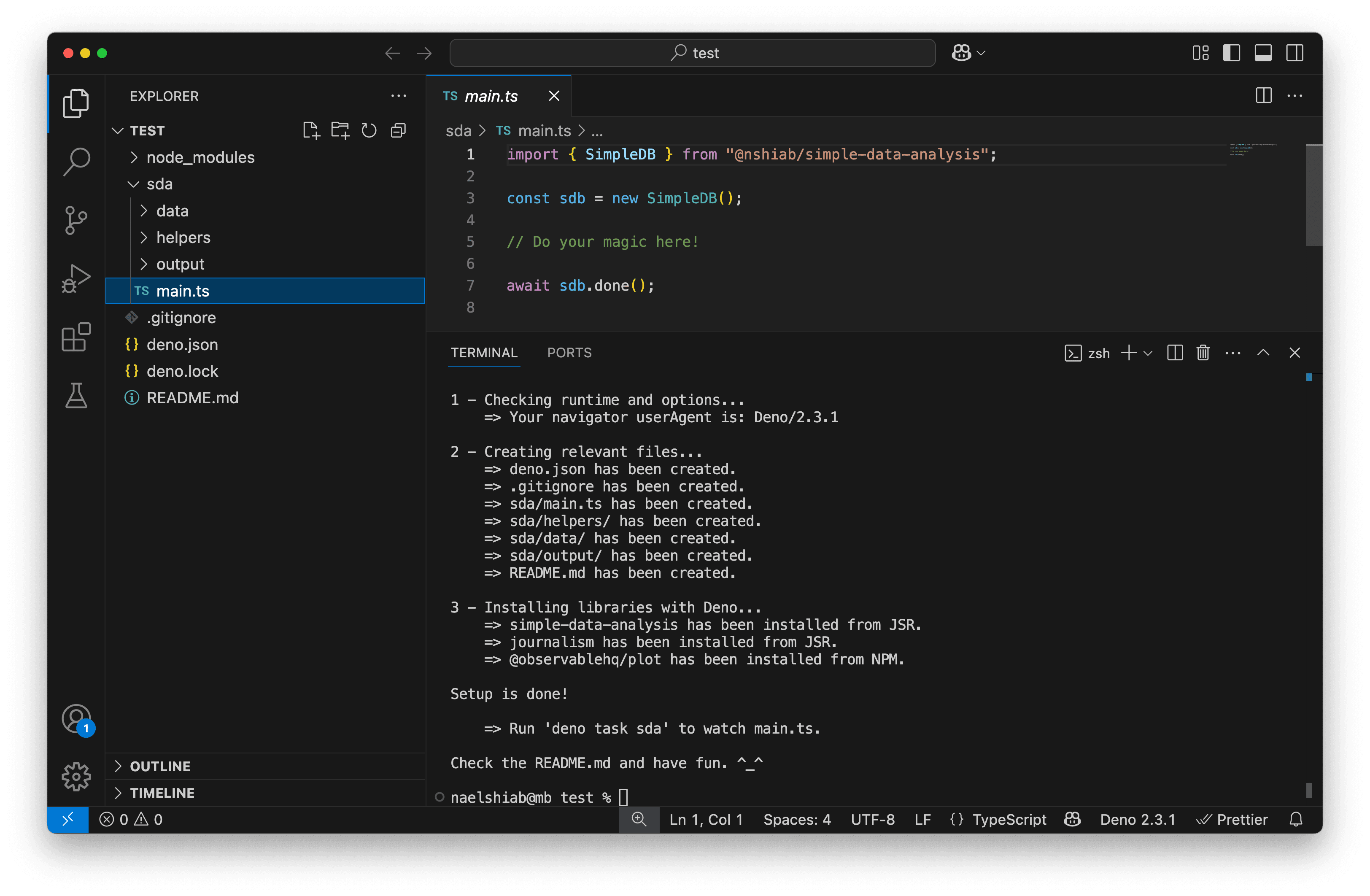The width and height of the screenshot is (1370, 896).
Task: Go back with the left arrow
Action: click(393, 53)
